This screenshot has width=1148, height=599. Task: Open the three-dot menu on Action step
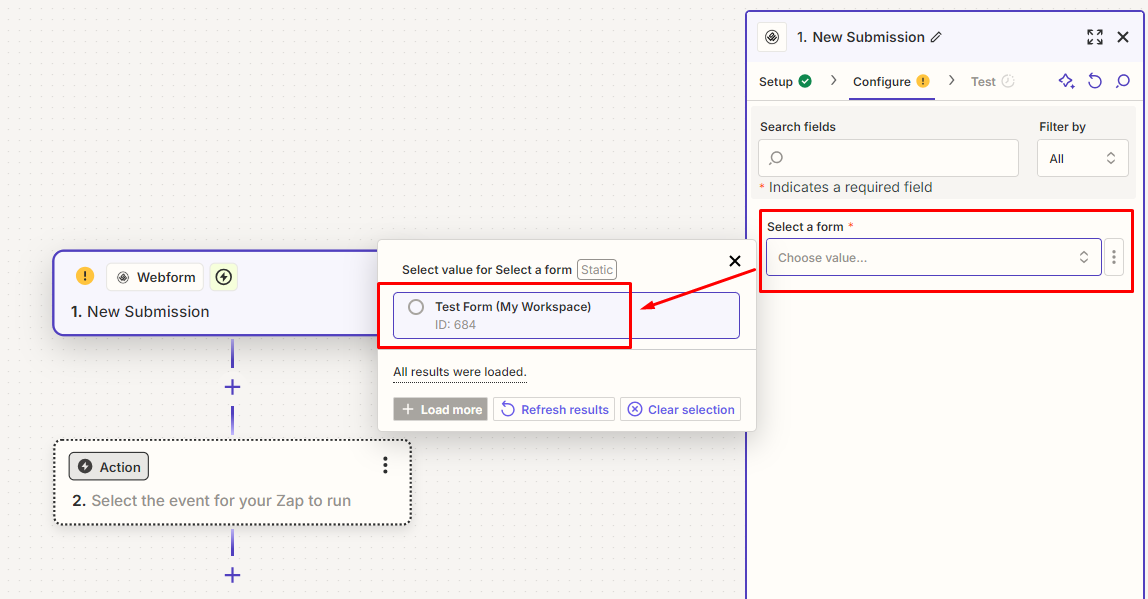point(385,466)
